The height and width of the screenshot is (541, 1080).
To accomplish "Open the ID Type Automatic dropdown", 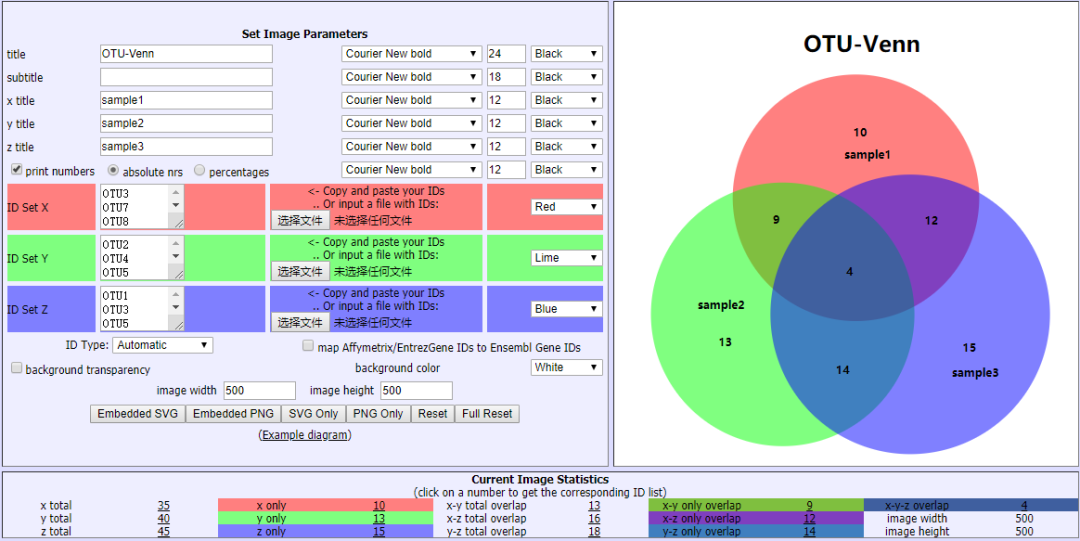I will click(x=162, y=345).
